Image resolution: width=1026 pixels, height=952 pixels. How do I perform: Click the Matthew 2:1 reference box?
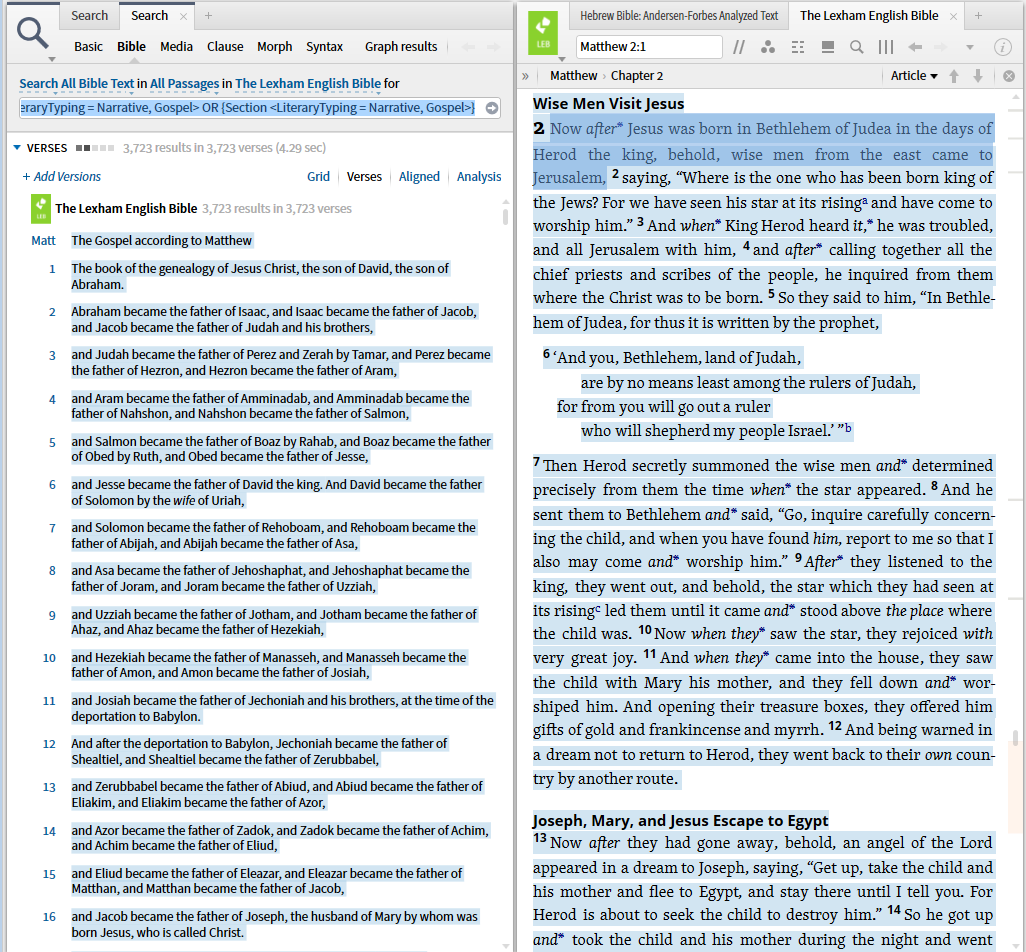tap(649, 47)
